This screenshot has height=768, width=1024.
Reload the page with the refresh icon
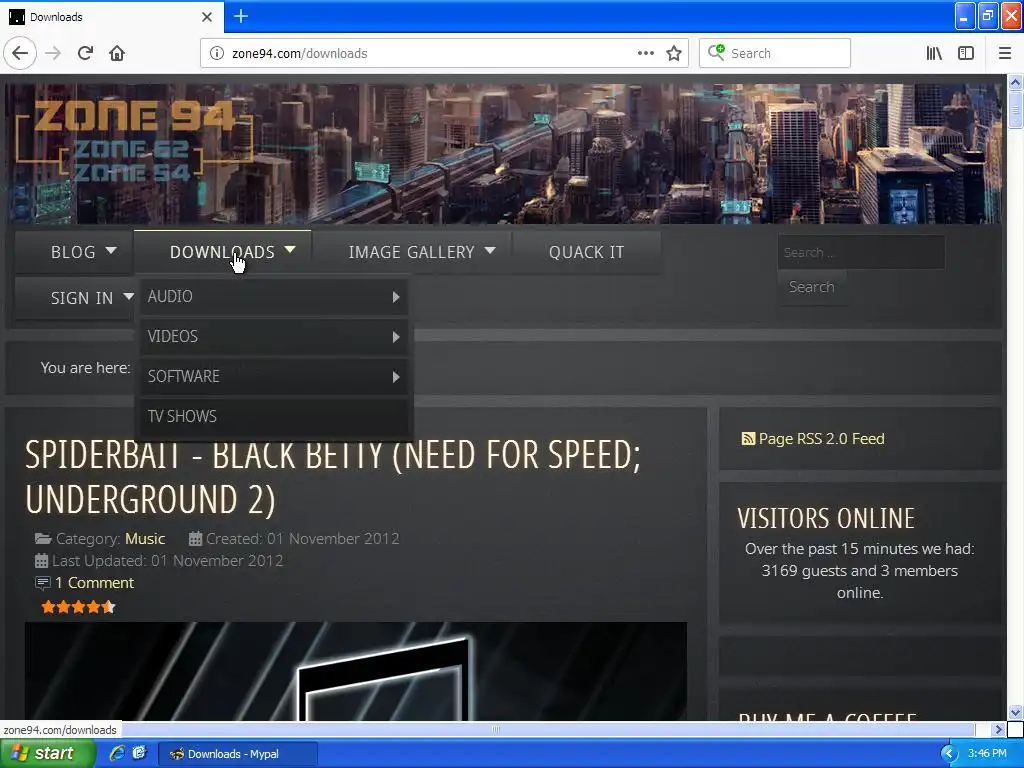point(85,53)
